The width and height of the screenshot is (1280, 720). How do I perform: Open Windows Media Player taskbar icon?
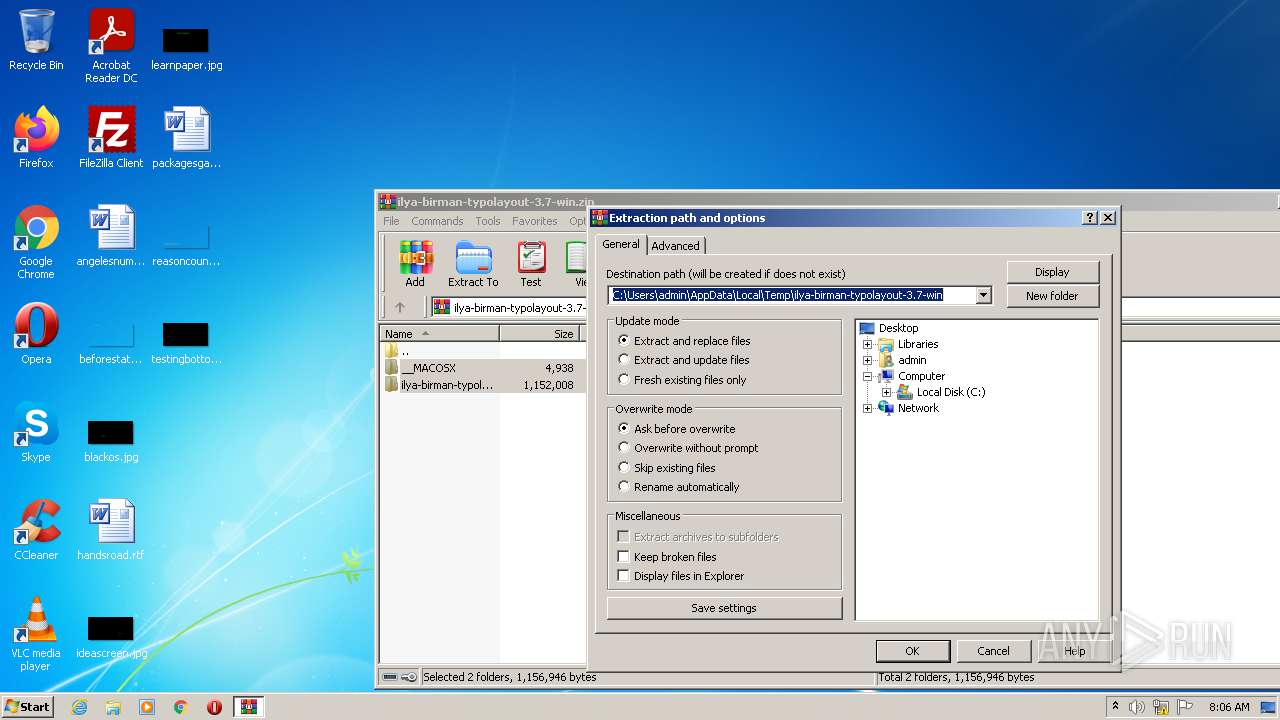coord(147,707)
